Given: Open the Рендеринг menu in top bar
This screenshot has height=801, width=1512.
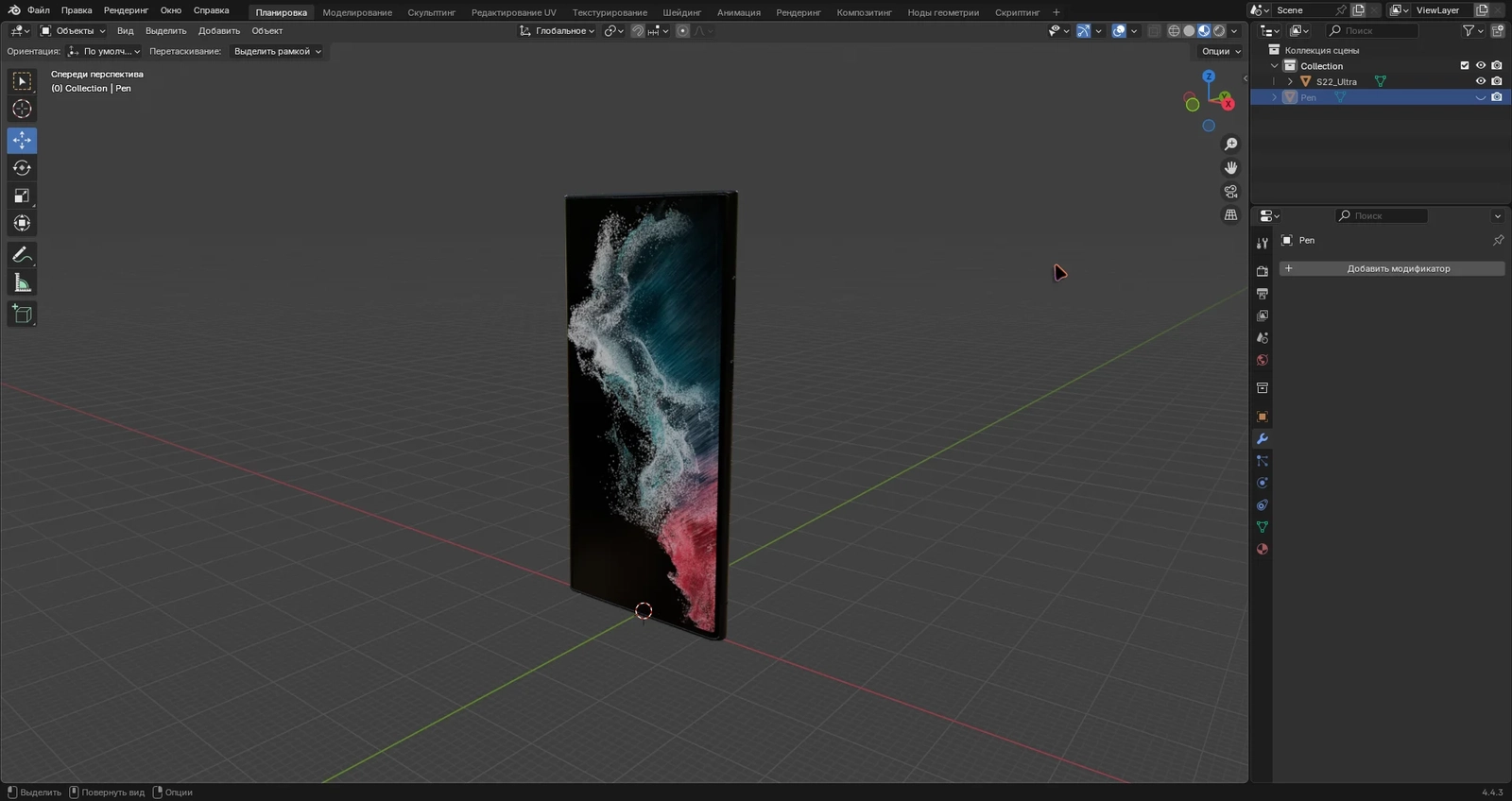Looking at the screenshot, I should tap(126, 10).
